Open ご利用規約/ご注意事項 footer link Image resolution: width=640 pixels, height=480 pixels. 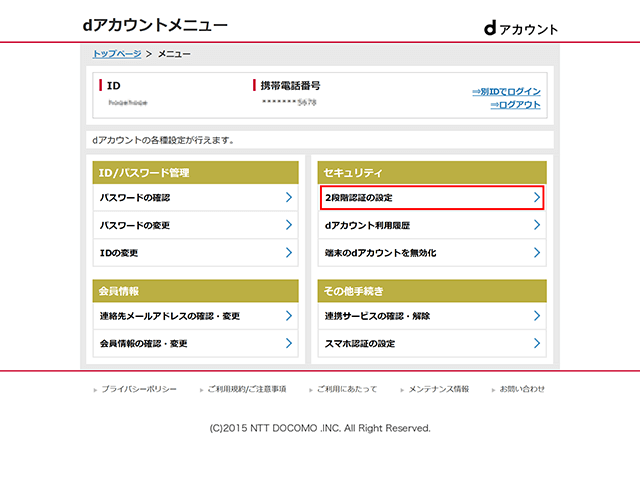point(247,389)
